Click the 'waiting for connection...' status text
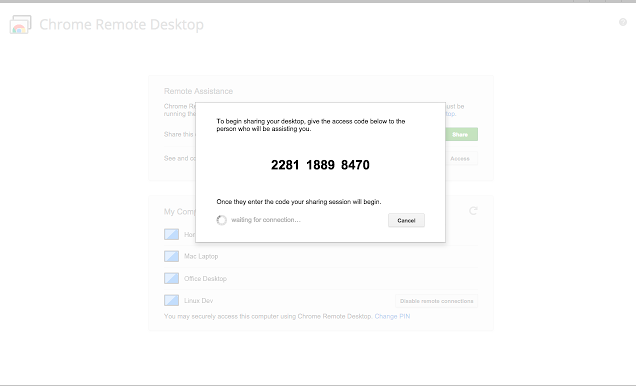 266,220
